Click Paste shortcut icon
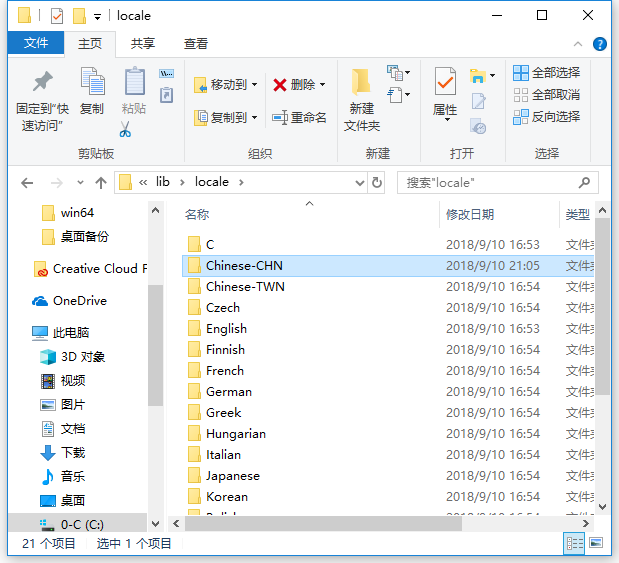The width and height of the screenshot is (619, 563). click(167, 95)
